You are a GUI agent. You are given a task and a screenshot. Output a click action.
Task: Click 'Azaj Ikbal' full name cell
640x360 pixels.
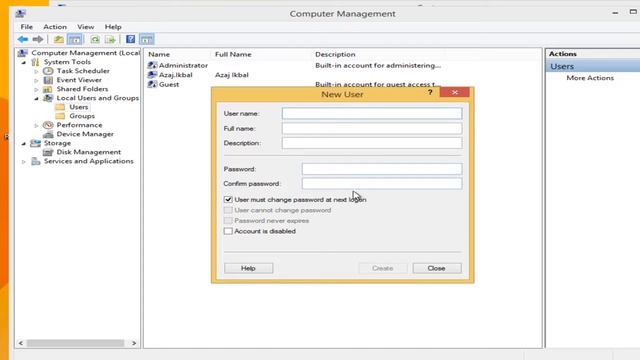tap(232, 75)
